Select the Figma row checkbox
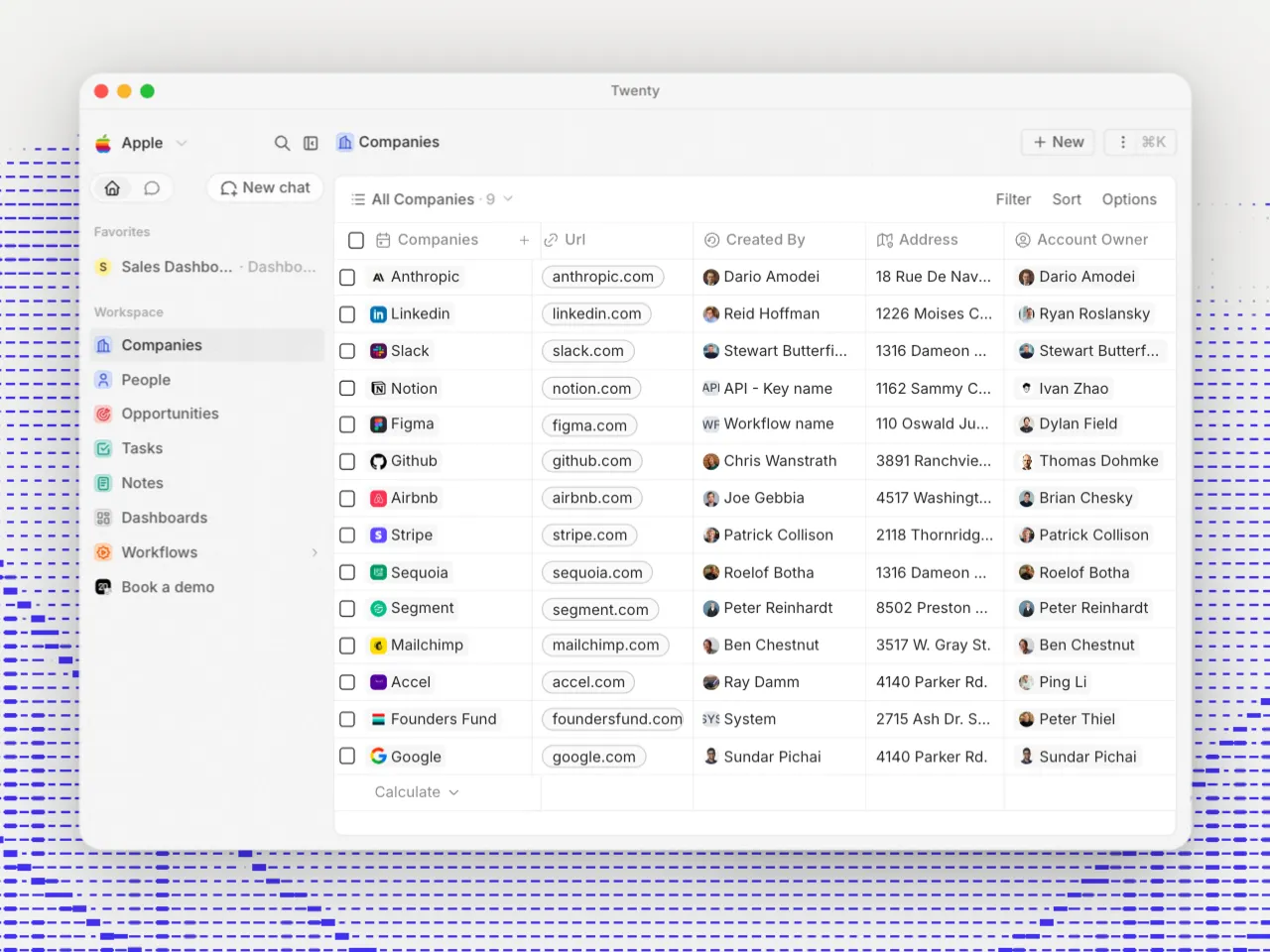Image resolution: width=1270 pixels, height=952 pixels. [x=347, y=424]
